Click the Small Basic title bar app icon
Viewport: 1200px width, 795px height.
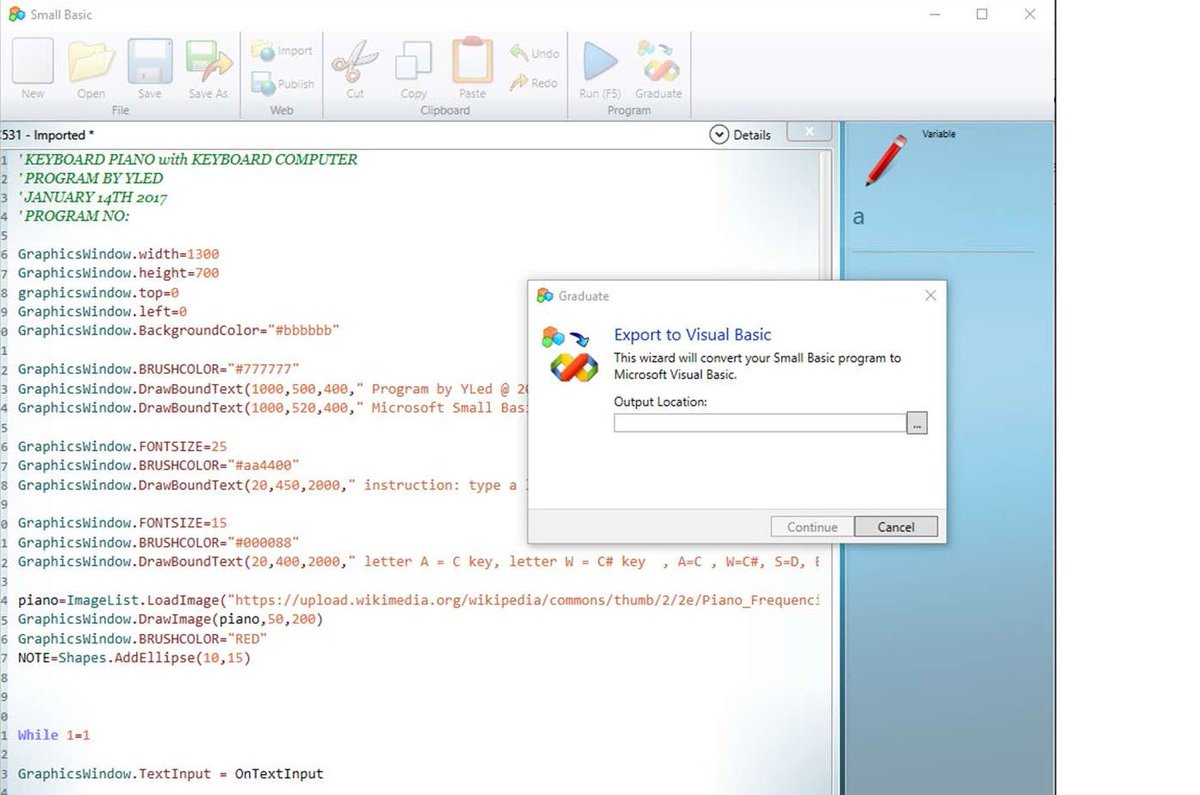[x=15, y=14]
